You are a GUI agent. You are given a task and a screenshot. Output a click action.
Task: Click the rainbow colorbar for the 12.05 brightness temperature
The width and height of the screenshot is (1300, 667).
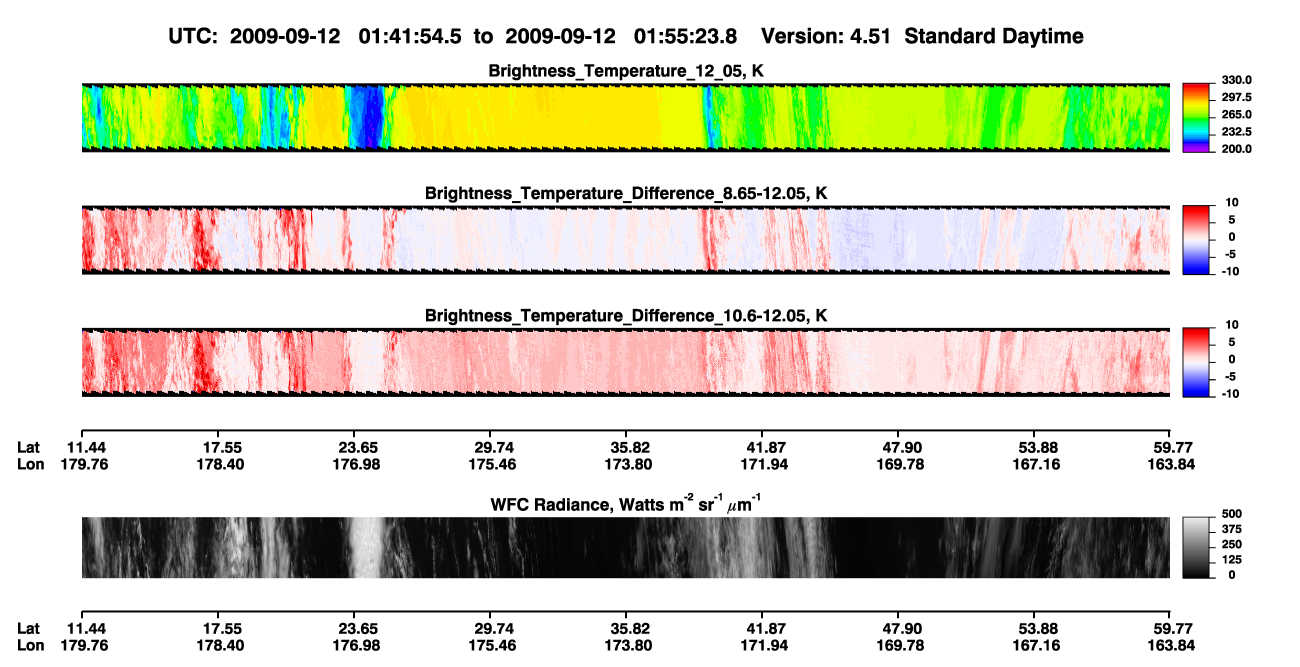tap(1196, 118)
